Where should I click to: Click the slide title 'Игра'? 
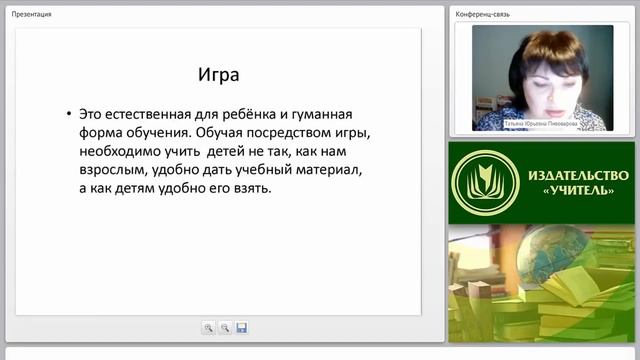(x=219, y=75)
